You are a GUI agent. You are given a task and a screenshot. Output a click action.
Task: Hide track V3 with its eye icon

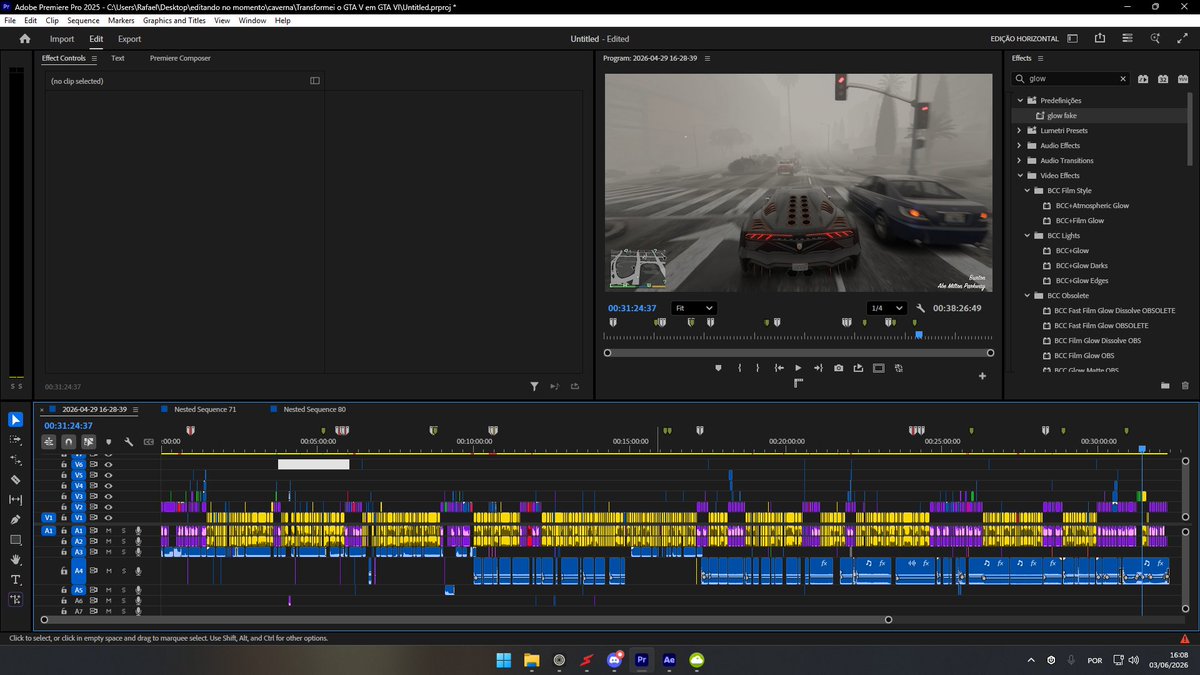tap(108, 496)
